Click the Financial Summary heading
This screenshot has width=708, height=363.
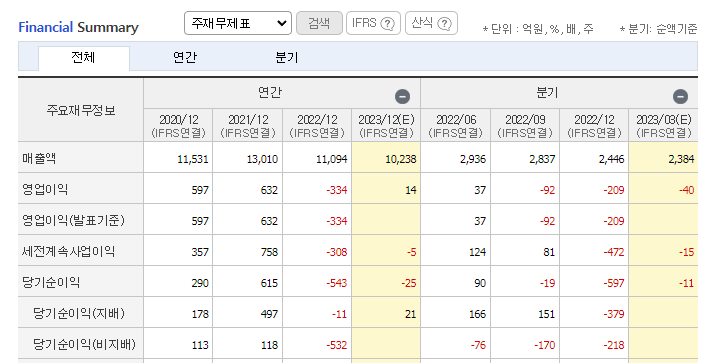(78, 27)
